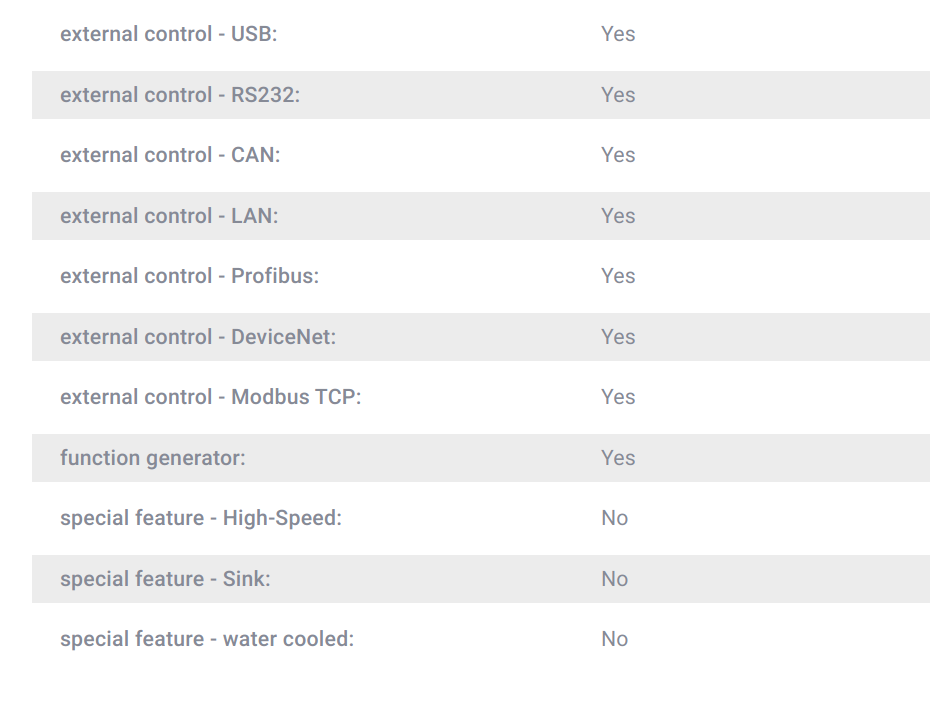Select the Yes value for function generator
The image size is (930, 701).
click(x=618, y=458)
